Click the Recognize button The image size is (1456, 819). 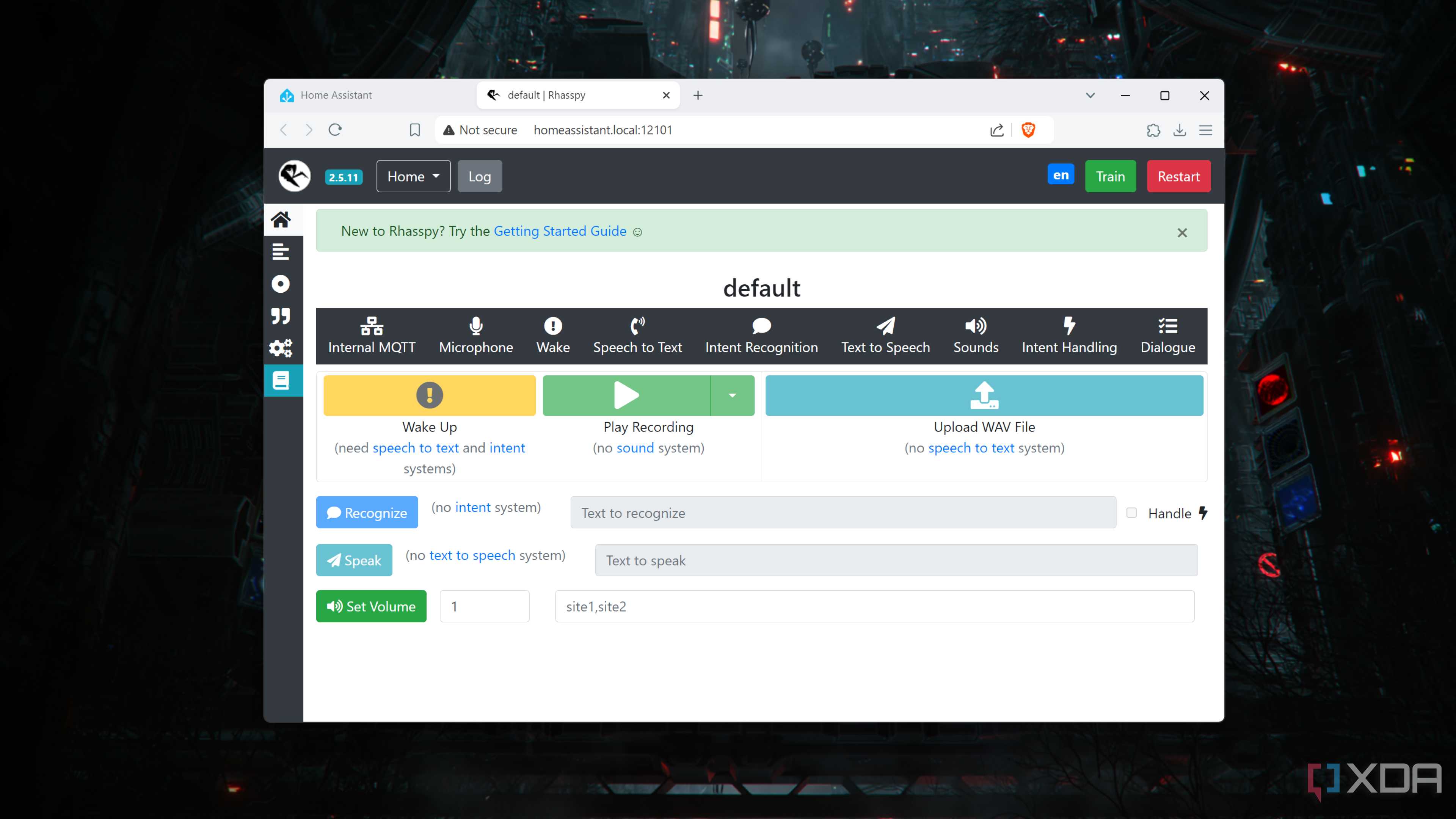click(x=367, y=512)
